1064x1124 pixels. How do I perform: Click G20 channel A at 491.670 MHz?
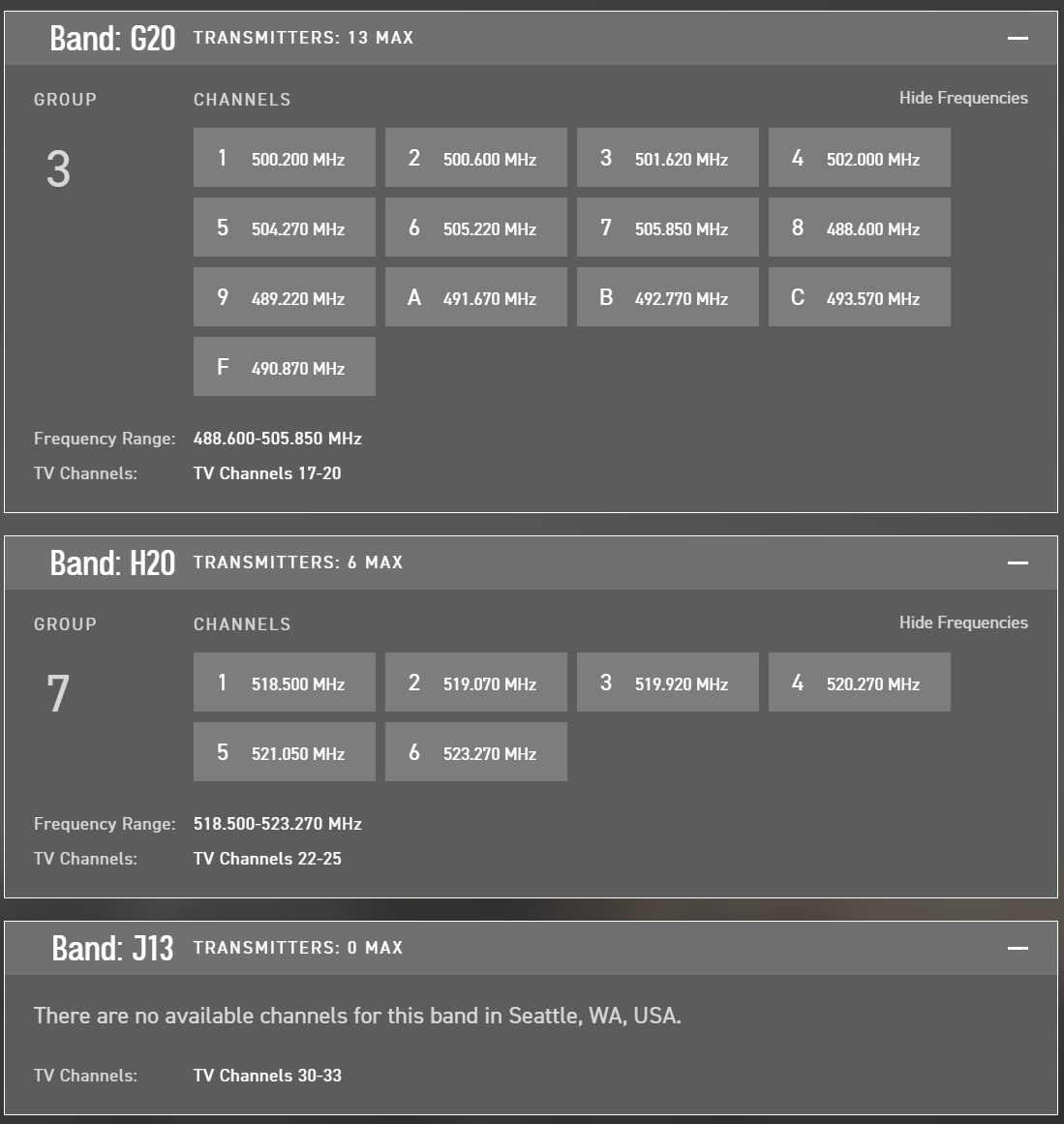pyautogui.click(x=475, y=297)
